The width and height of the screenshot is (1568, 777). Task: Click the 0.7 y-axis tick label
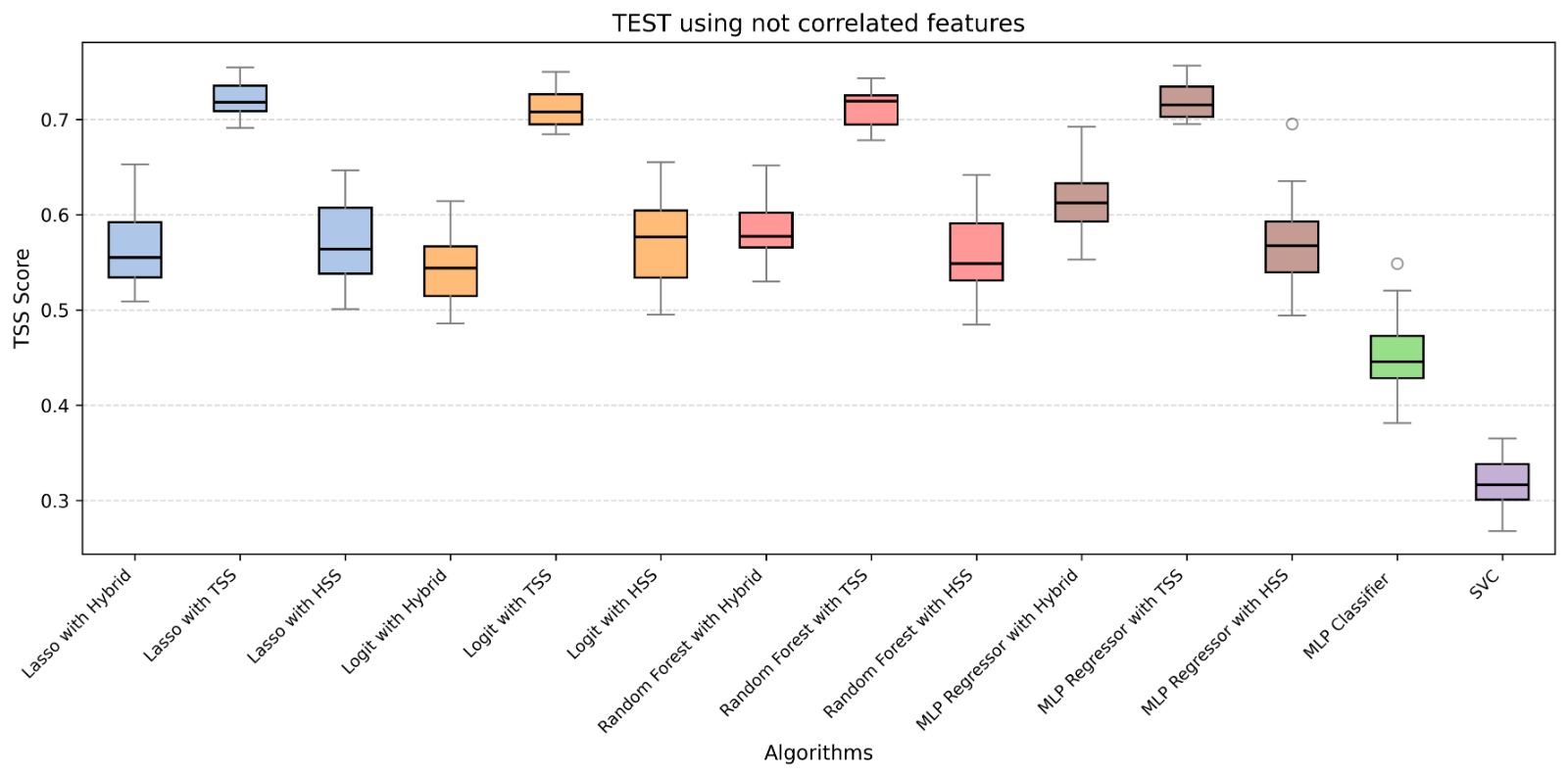pos(54,121)
